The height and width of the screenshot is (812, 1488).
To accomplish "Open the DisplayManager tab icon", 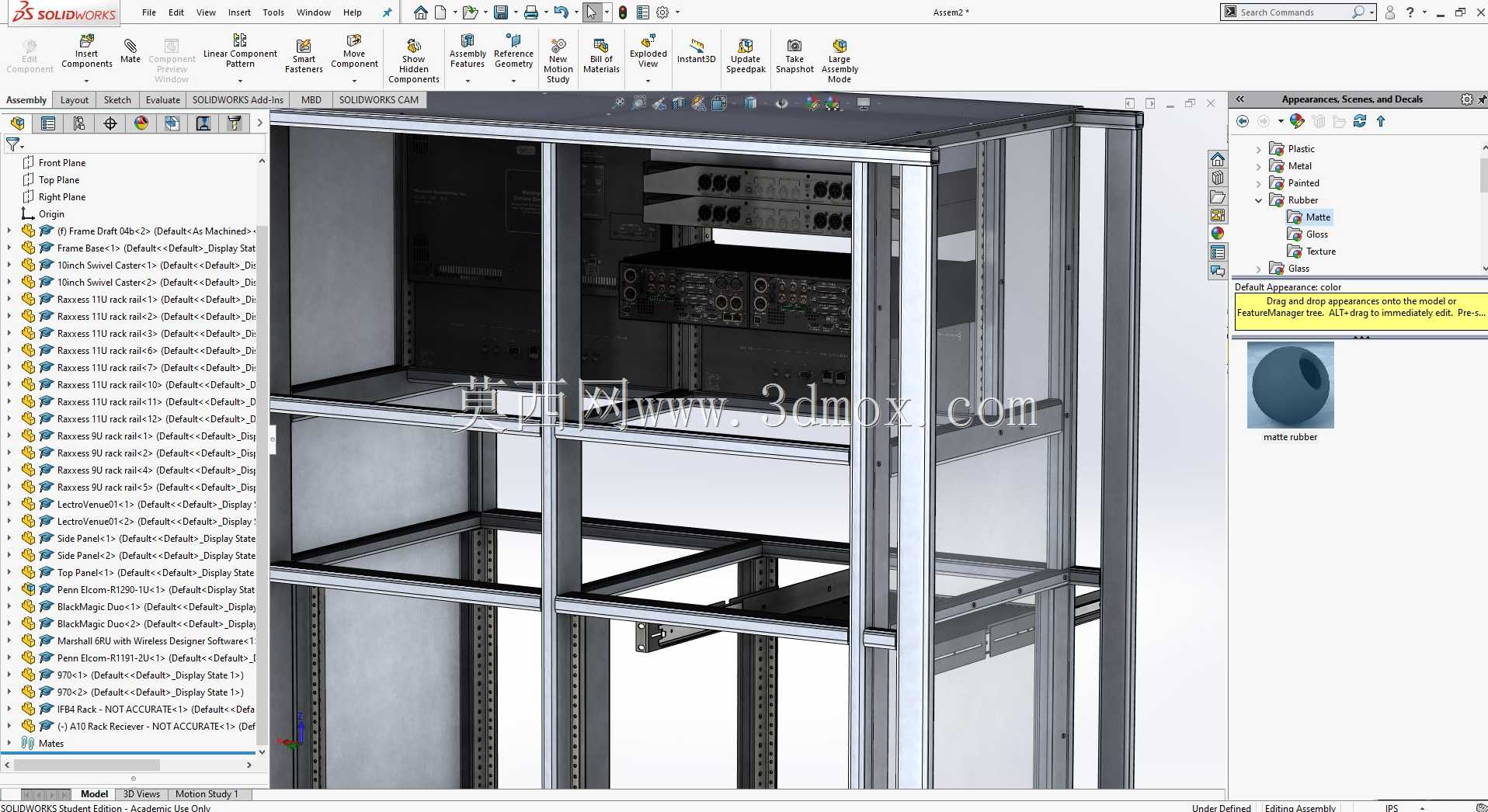I will [x=141, y=123].
